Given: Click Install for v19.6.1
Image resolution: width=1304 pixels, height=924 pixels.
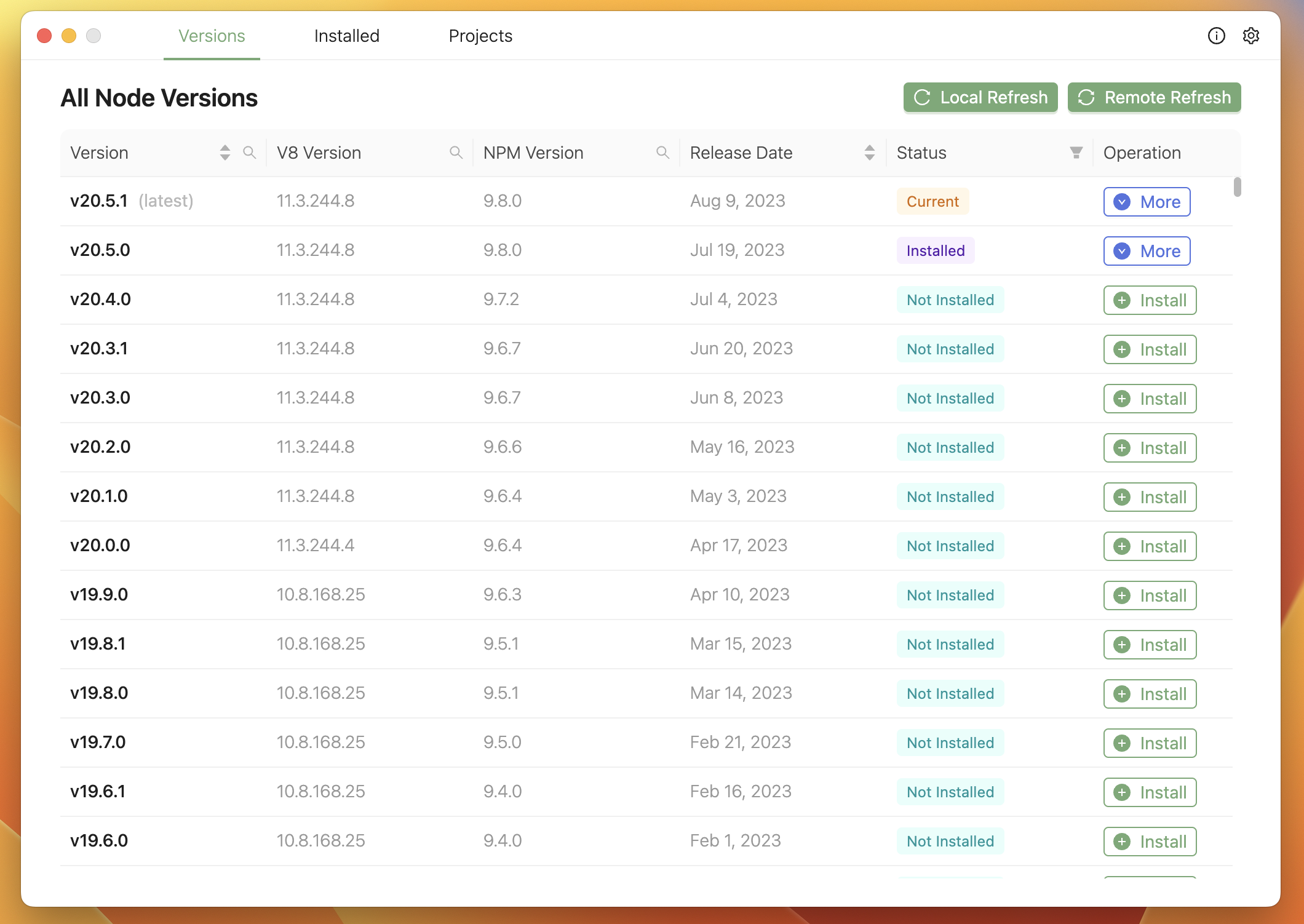Looking at the screenshot, I should click(1149, 791).
